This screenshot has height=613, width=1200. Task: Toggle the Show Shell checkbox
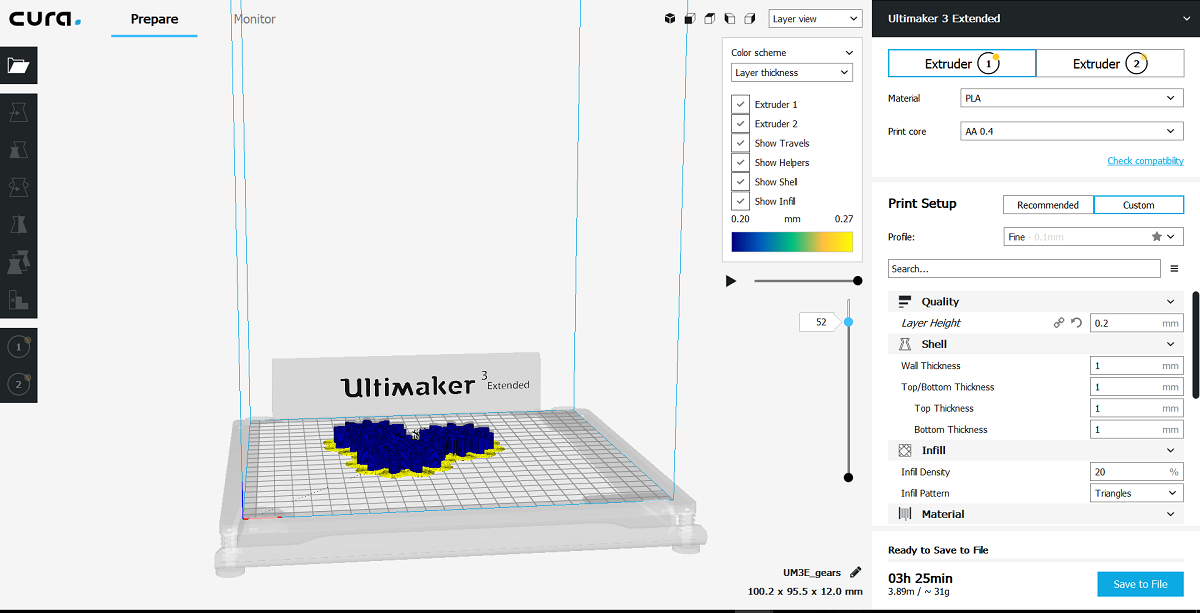(740, 182)
